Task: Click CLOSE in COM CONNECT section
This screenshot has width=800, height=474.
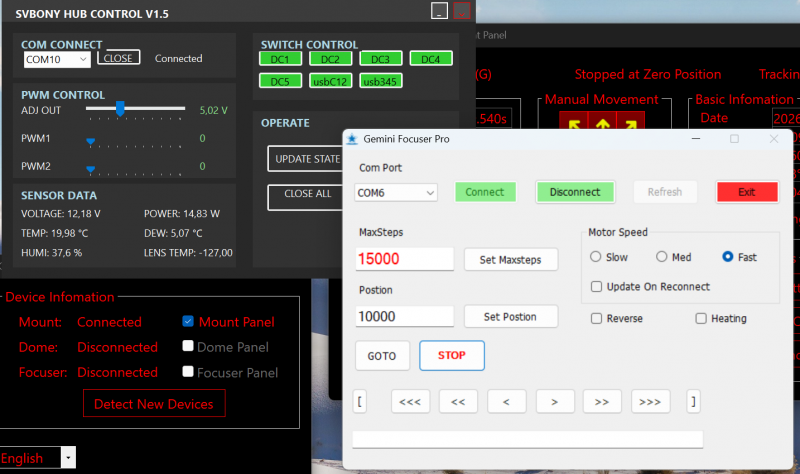Action: (x=118, y=58)
